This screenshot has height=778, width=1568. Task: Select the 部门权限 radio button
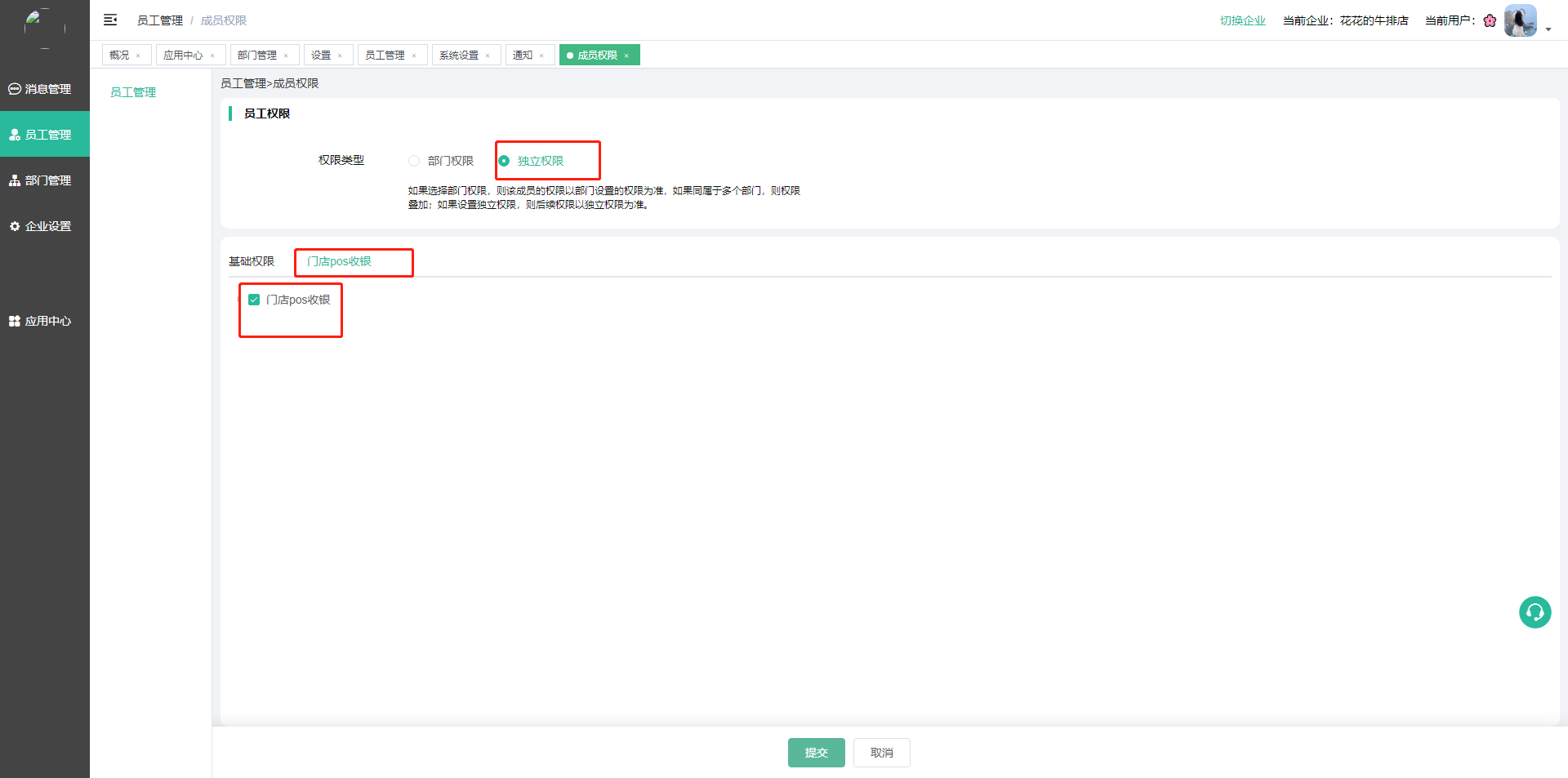[x=414, y=161]
